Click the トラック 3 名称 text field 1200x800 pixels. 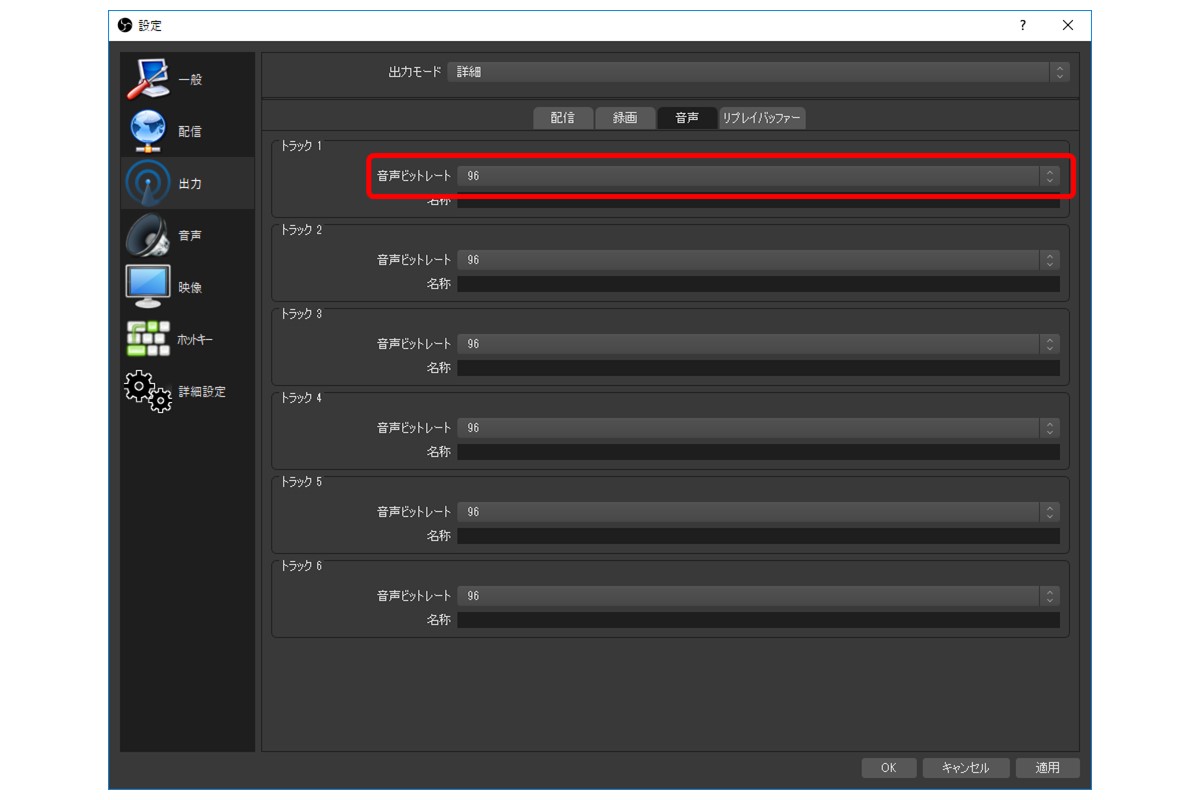point(758,368)
